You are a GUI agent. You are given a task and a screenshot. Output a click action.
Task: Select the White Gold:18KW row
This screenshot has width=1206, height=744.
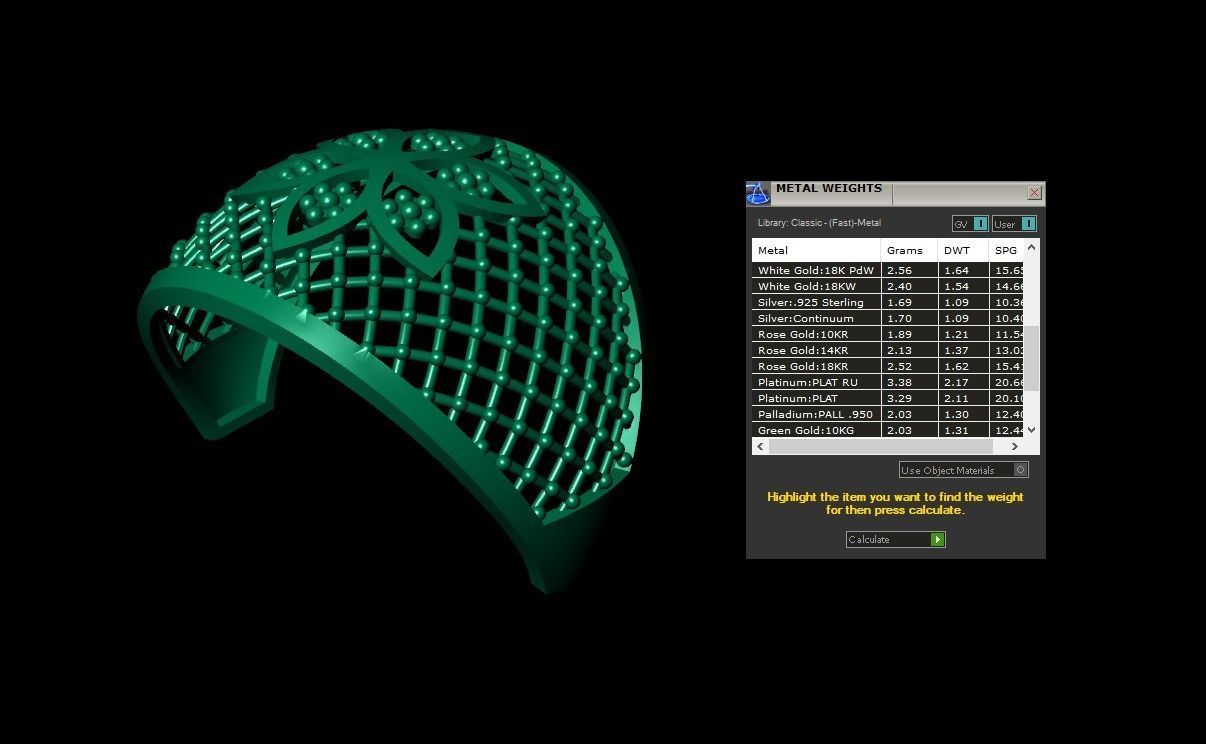888,287
